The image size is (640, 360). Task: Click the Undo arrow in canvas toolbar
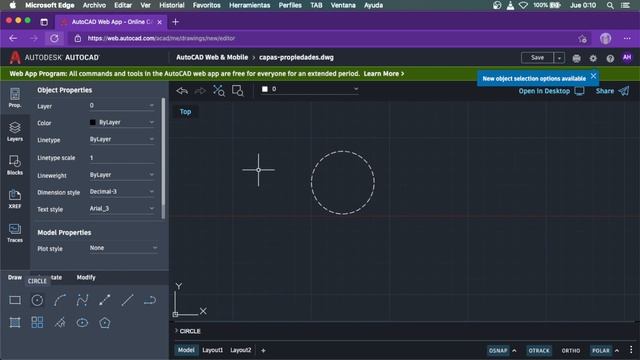(182, 91)
